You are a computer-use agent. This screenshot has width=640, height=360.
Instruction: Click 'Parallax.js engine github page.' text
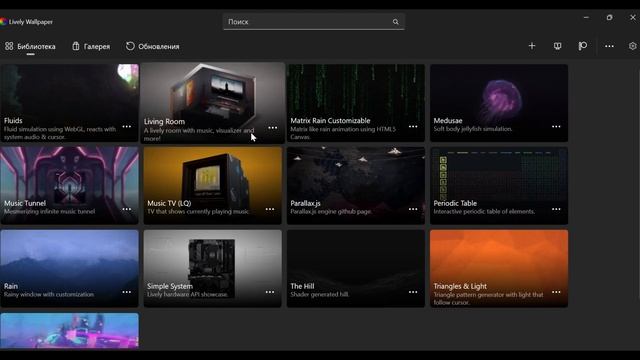331,211
